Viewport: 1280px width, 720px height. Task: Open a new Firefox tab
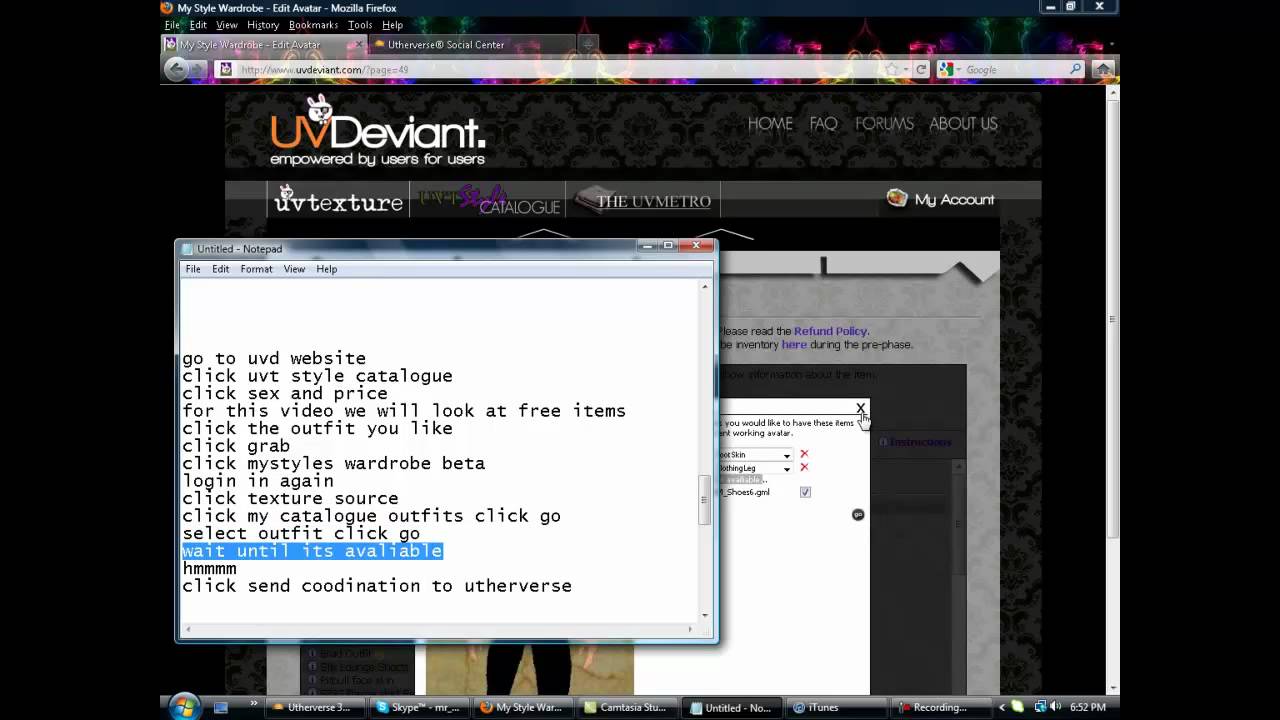[x=588, y=44]
